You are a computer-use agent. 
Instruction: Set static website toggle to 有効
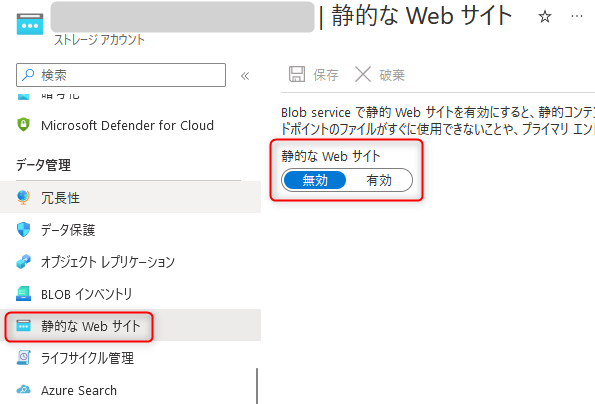tap(379, 180)
